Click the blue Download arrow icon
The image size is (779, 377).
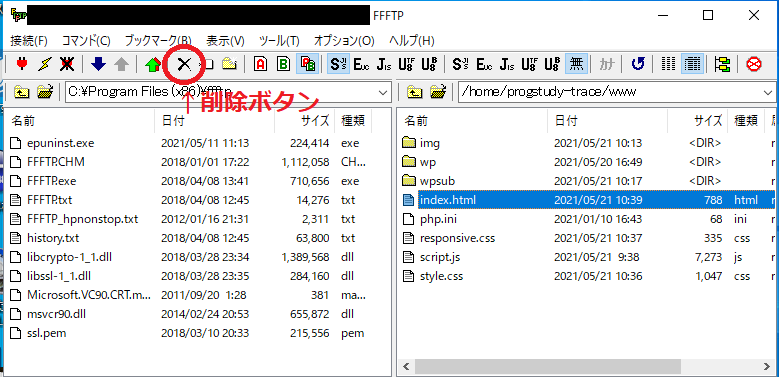(x=99, y=64)
